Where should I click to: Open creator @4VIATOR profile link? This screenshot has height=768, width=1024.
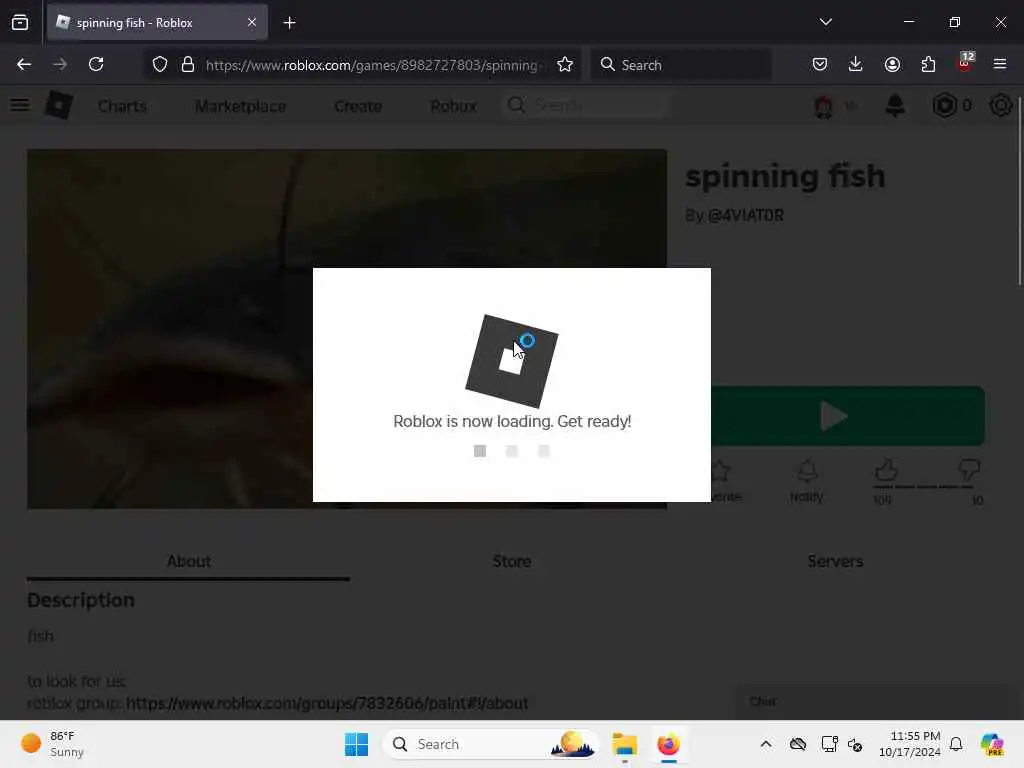point(746,216)
